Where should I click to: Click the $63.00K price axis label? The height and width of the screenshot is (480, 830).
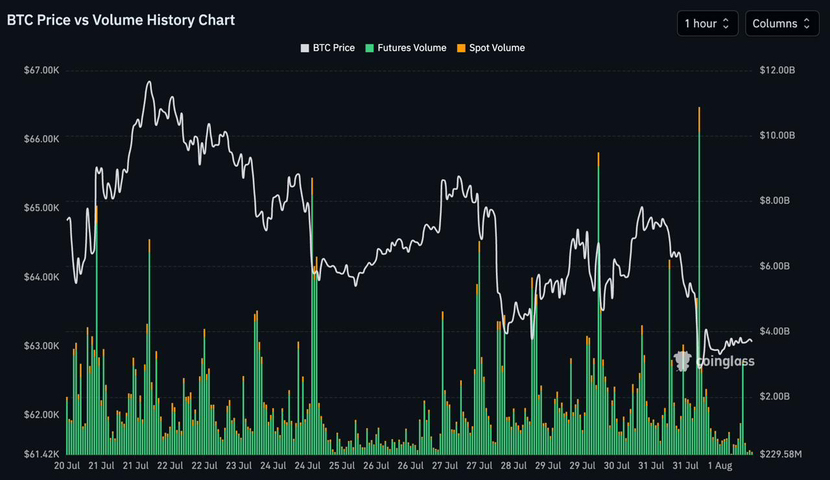pos(41,346)
